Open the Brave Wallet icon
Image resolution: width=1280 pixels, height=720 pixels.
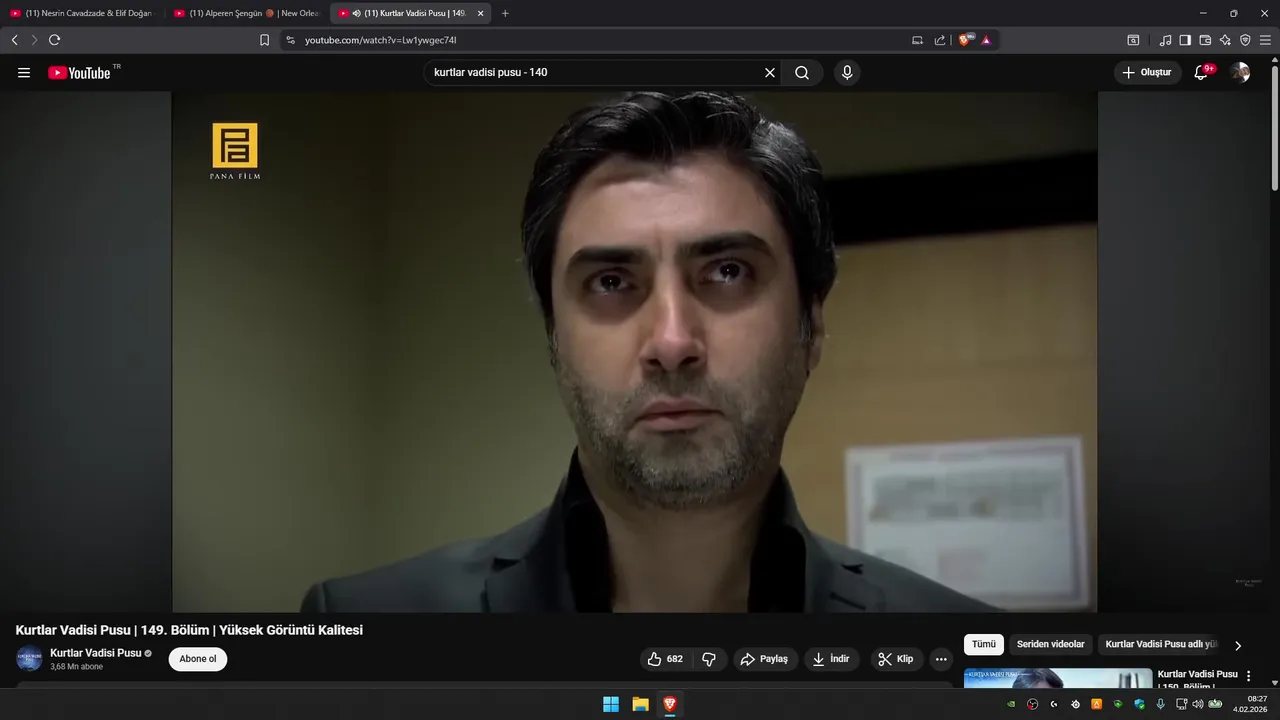(x=1205, y=40)
